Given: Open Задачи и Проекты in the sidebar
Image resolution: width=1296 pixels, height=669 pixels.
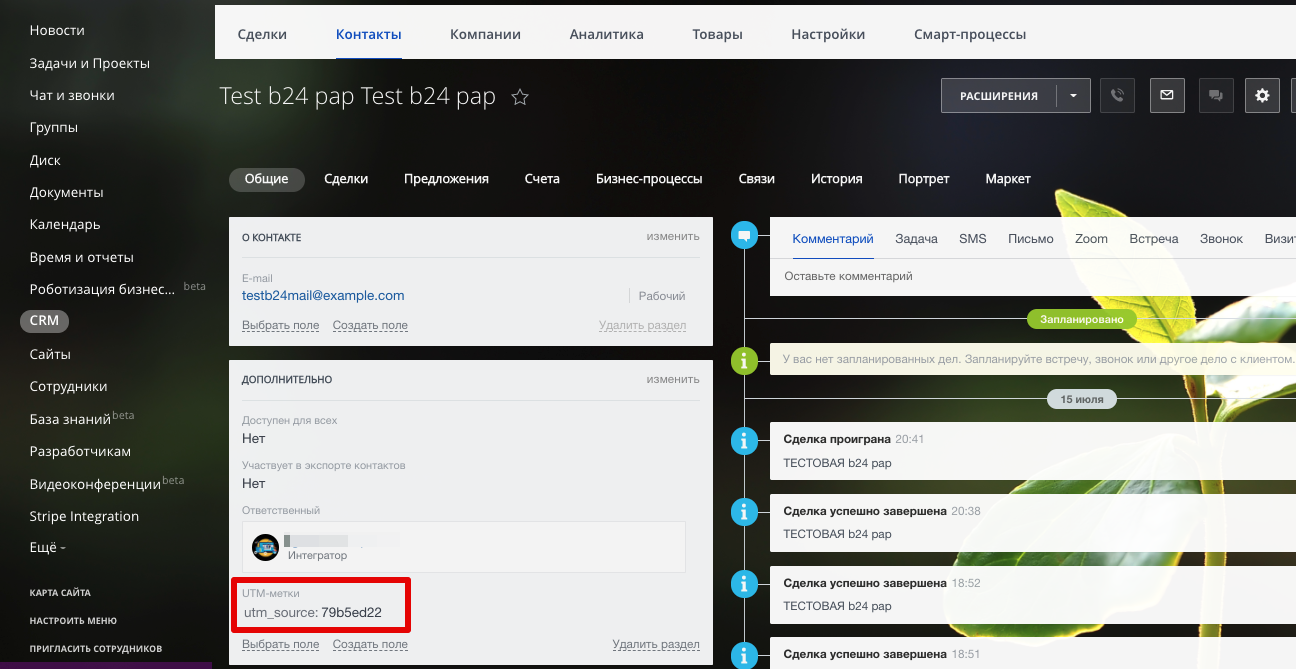Looking at the screenshot, I should click(x=90, y=63).
